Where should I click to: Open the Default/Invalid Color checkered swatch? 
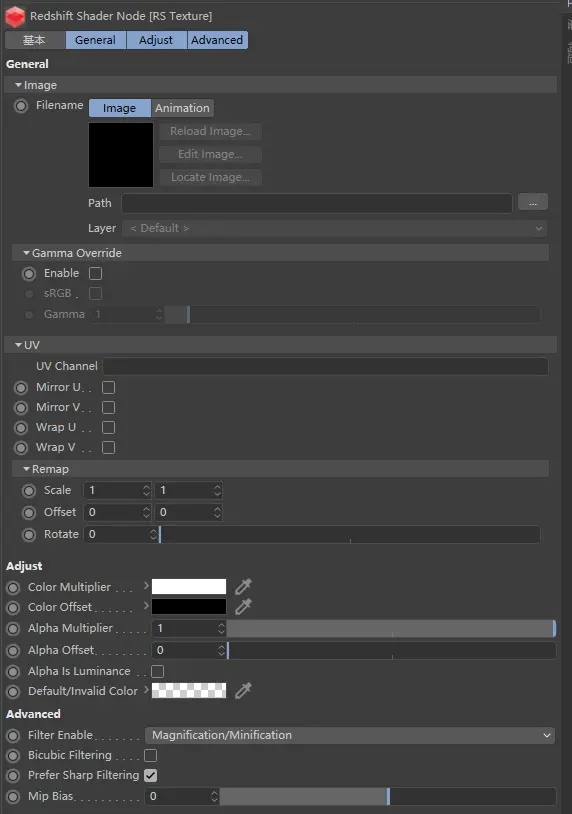[189, 690]
